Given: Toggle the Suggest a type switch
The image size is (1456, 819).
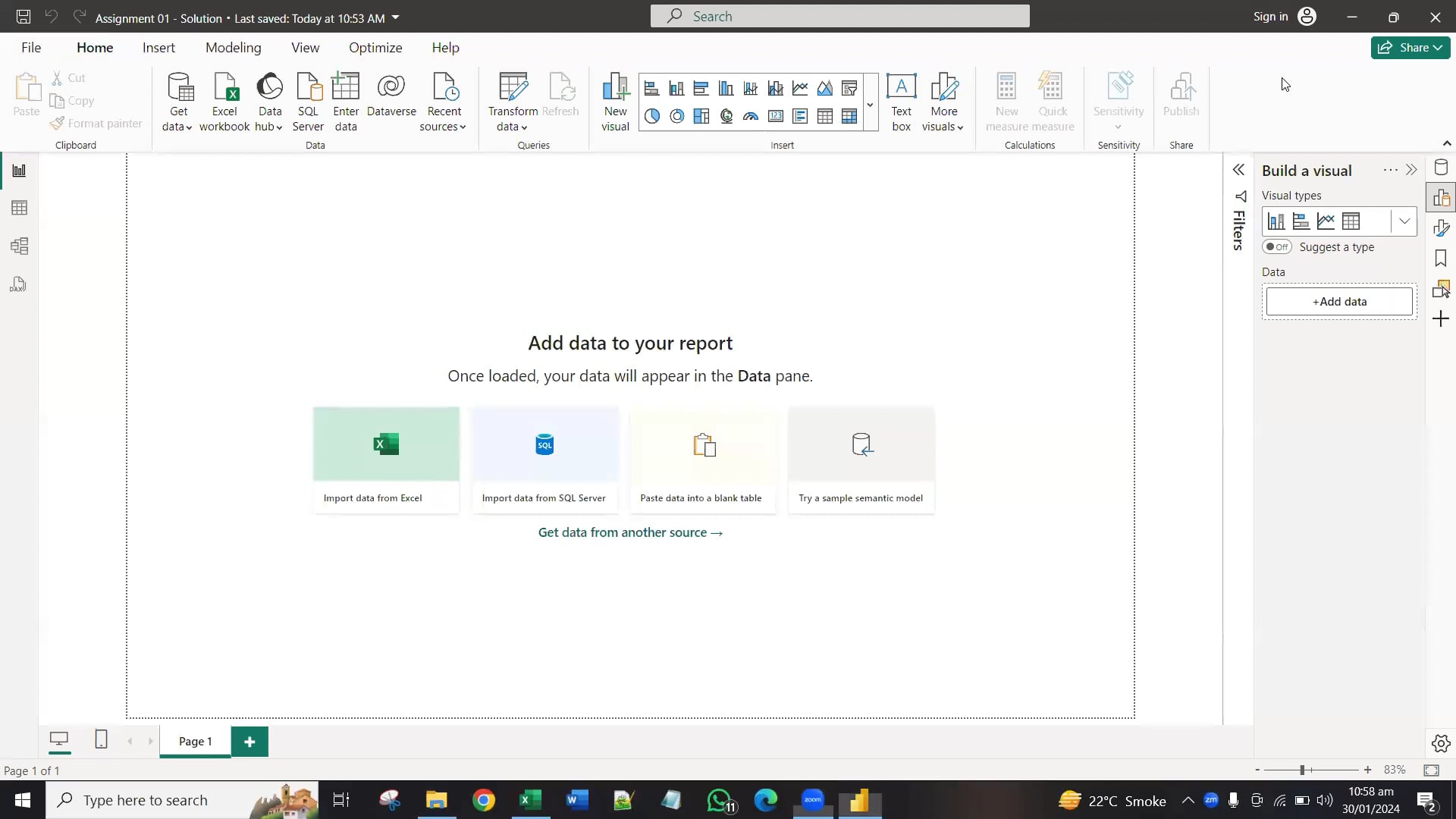Looking at the screenshot, I should coord(1277,247).
